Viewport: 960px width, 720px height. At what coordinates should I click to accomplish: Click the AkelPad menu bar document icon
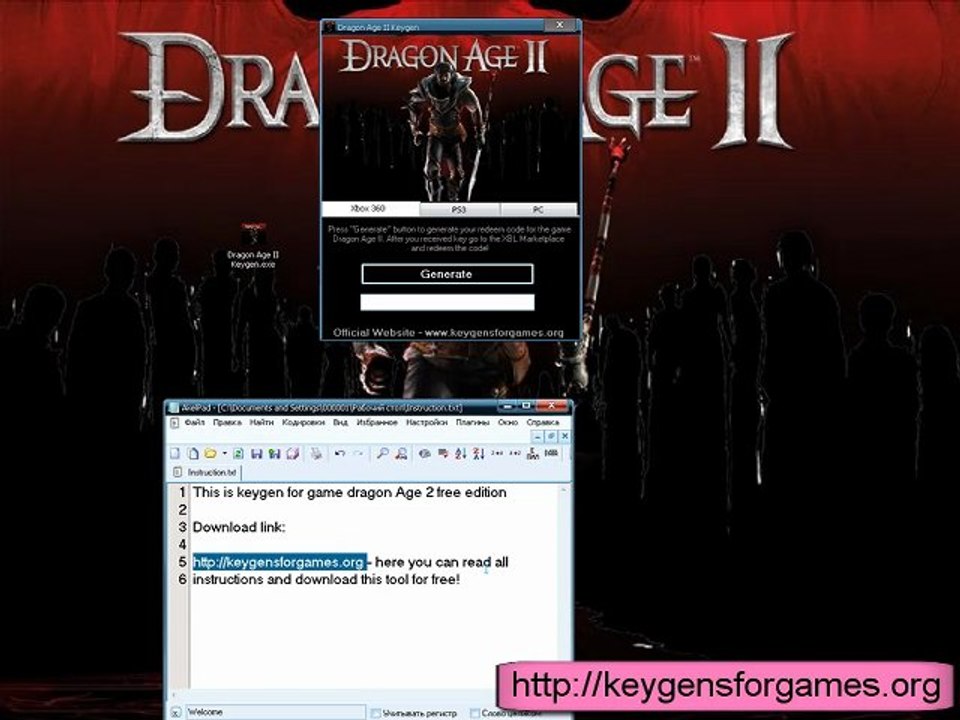point(174,422)
